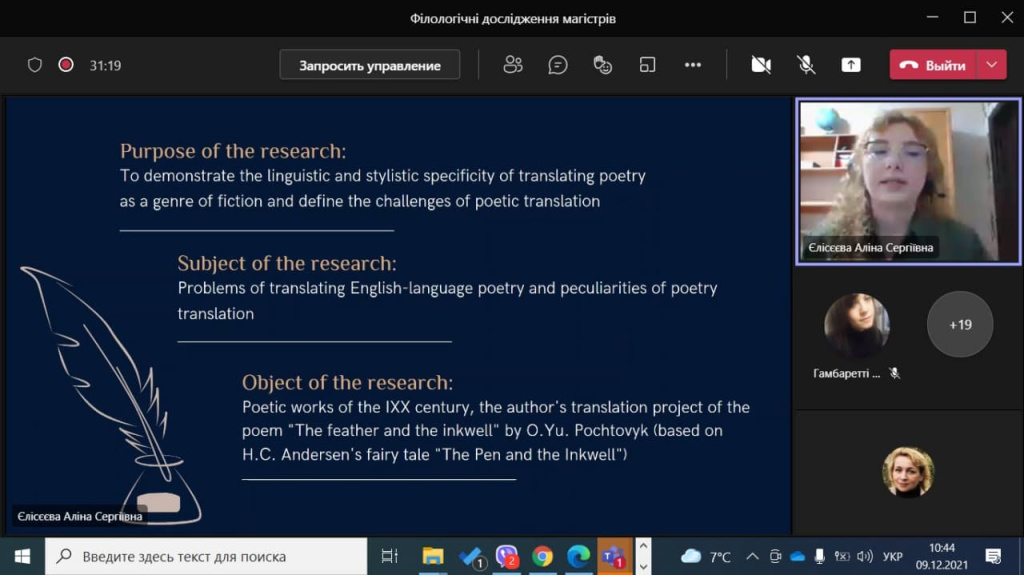Image resolution: width=1024 pixels, height=575 pixels.
Task: Expand the +19 more participants bubble
Action: click(960, 324)
